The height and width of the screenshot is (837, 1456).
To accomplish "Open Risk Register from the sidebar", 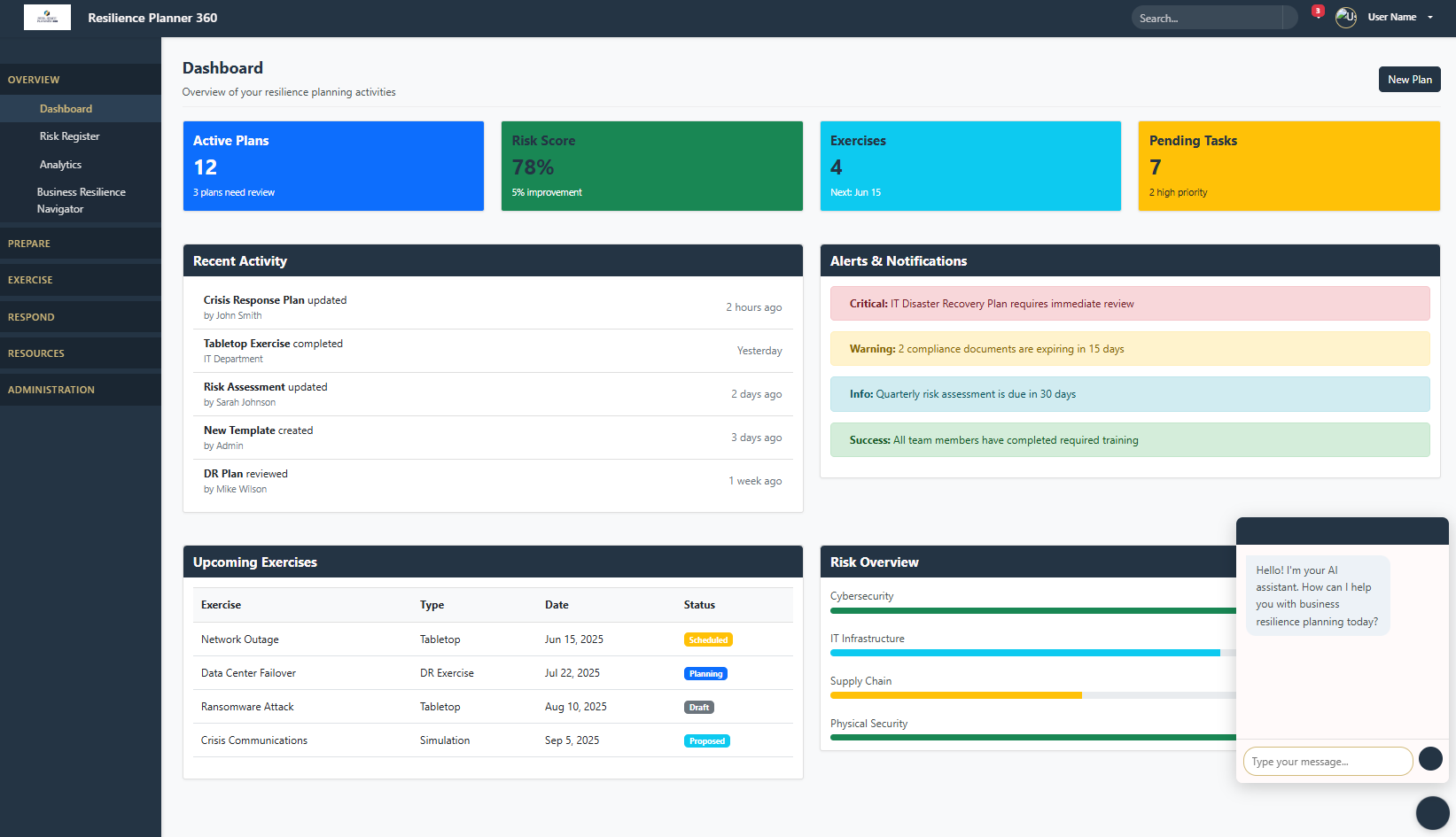I will [x=71, y=136].
